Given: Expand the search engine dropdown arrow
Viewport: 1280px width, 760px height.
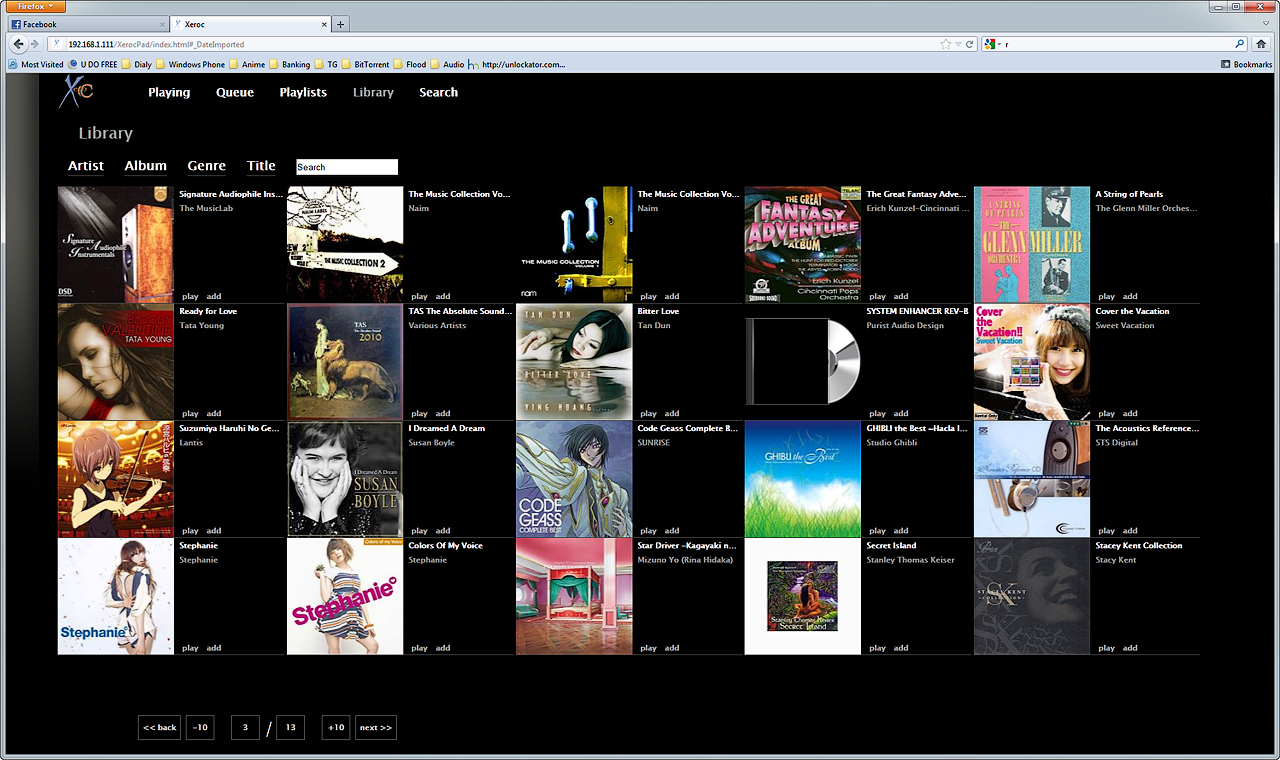Looking at the screenshot, I should point(999,44).
